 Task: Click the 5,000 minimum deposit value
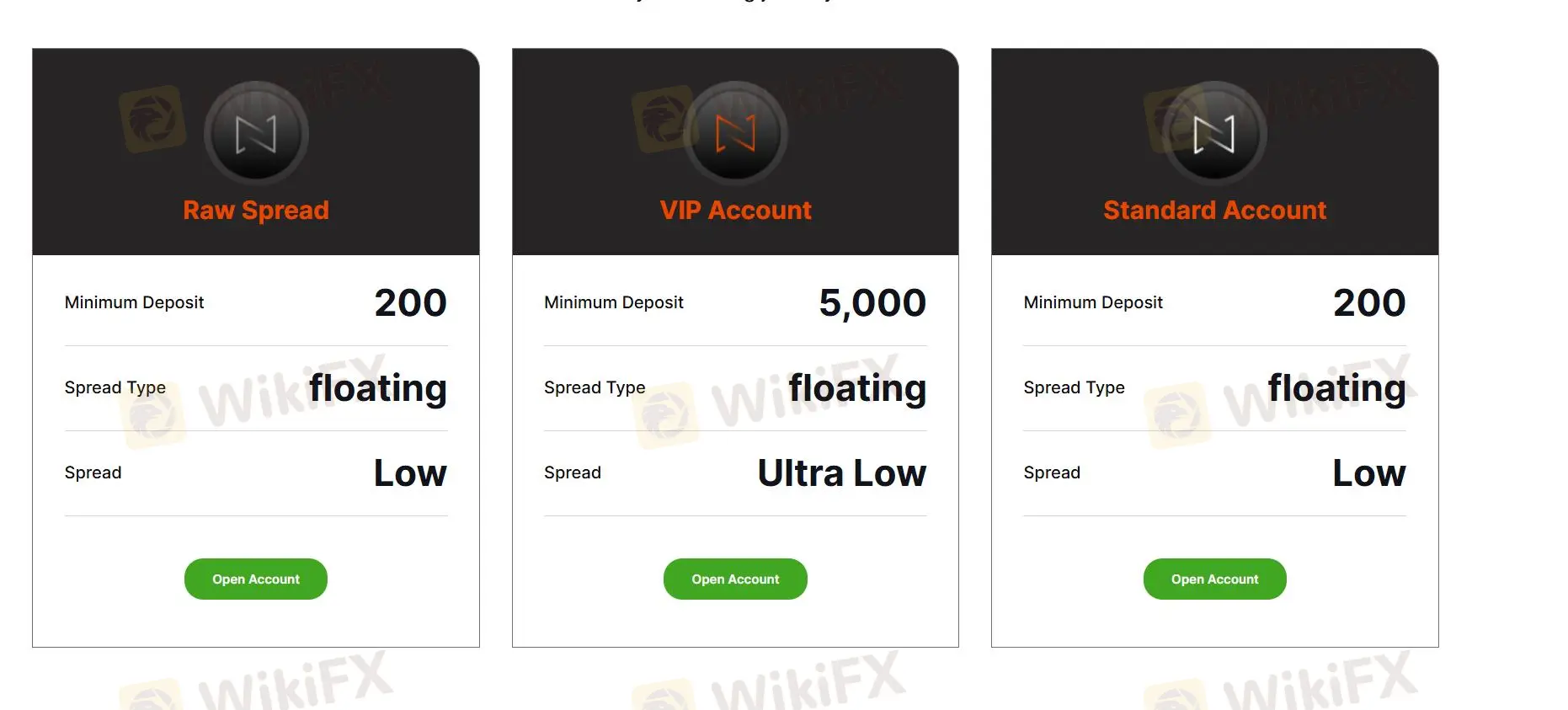(872, 303)
